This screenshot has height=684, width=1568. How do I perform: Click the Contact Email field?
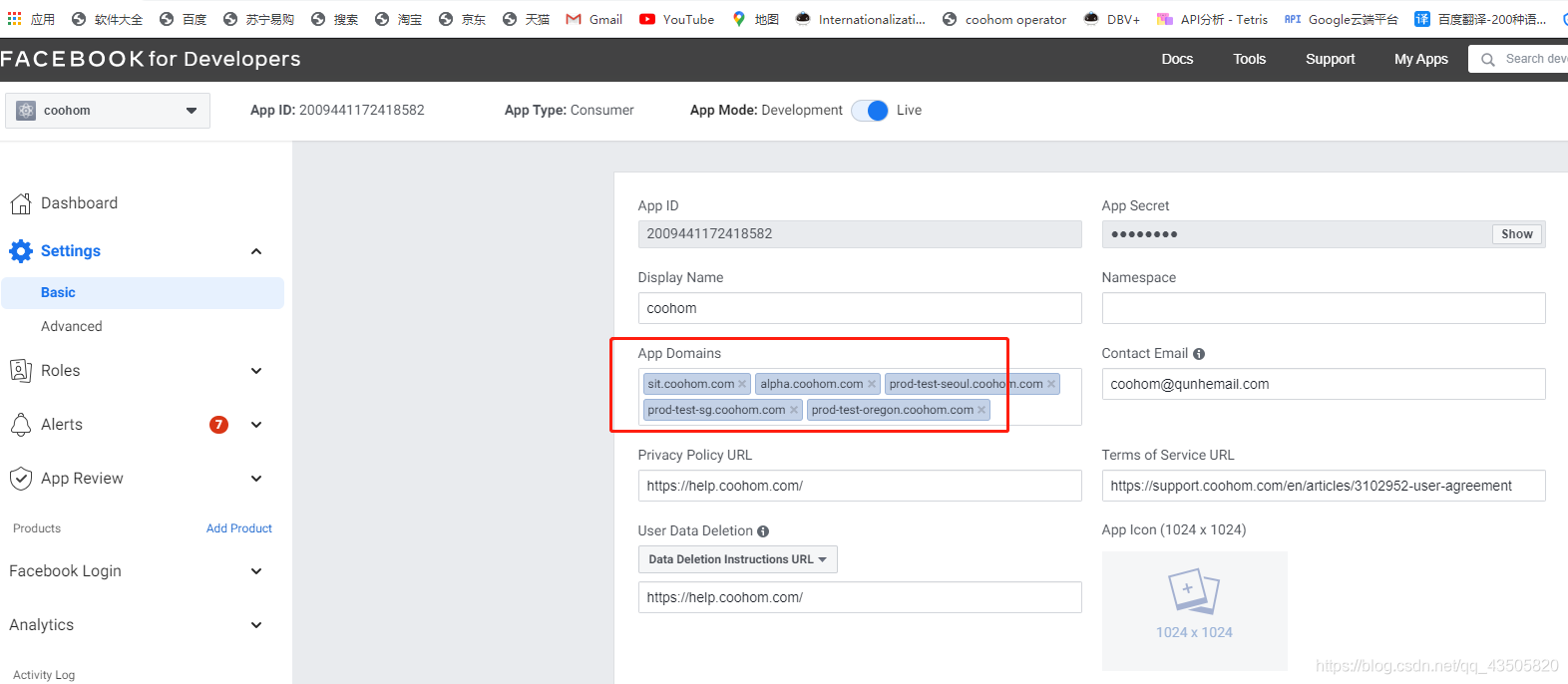coord(1324,384)
